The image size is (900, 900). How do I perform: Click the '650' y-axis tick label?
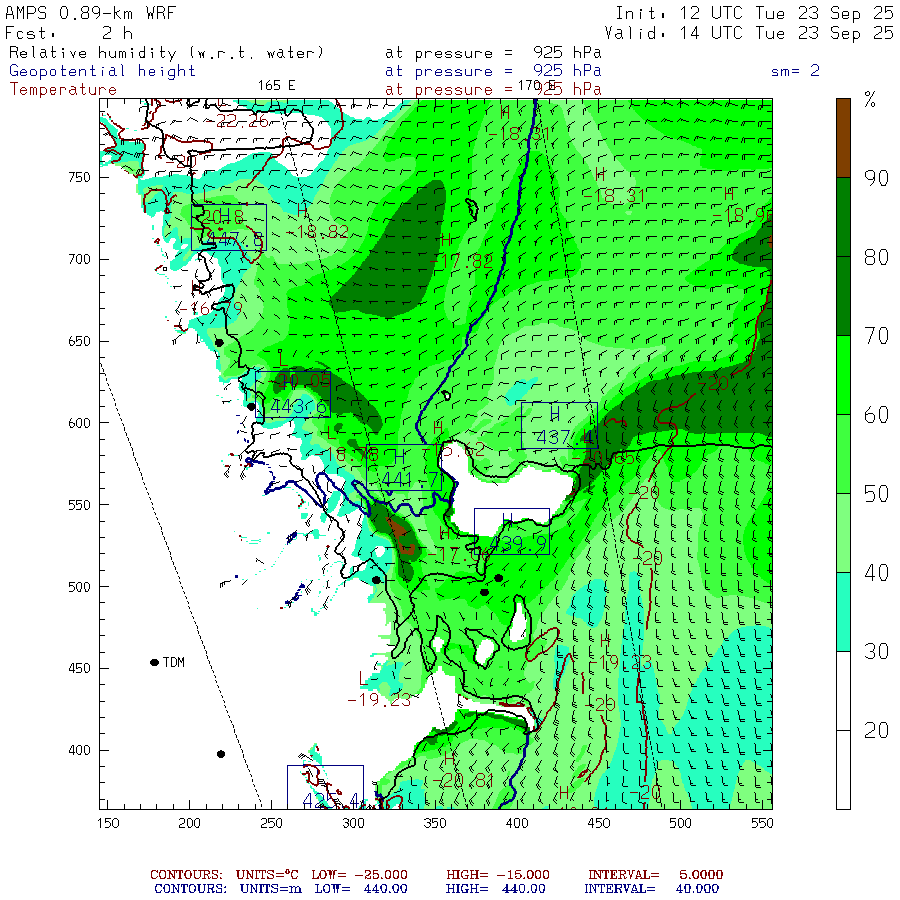pos(79,341)
